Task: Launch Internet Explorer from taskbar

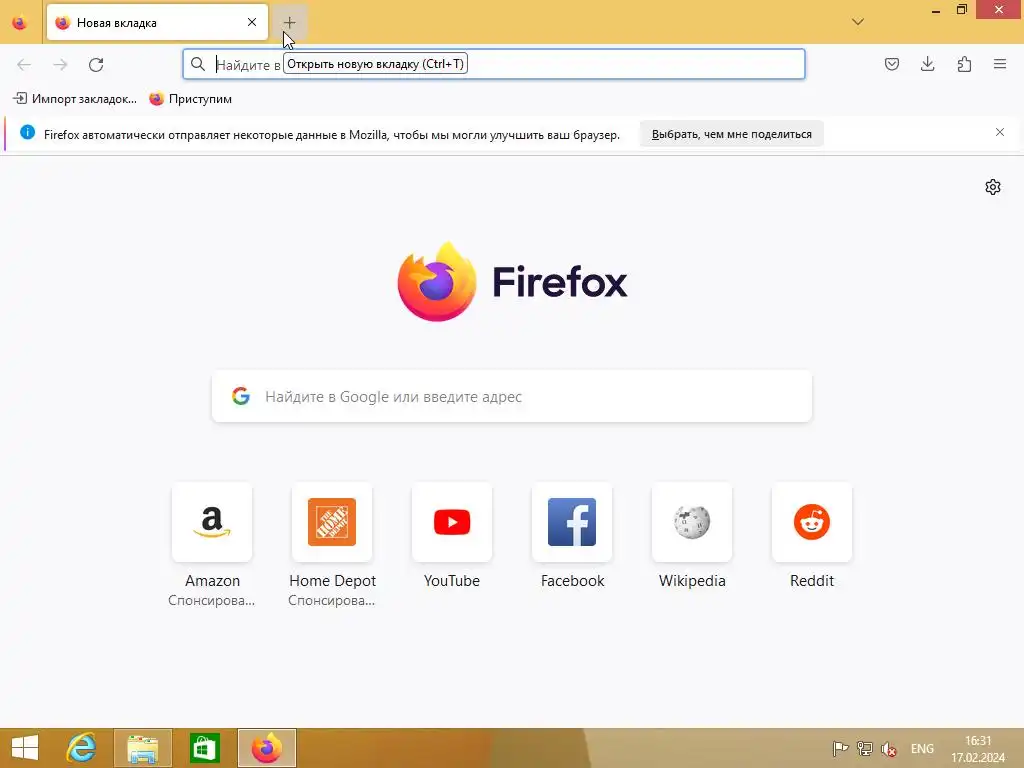Action: (x=82, y=748)
